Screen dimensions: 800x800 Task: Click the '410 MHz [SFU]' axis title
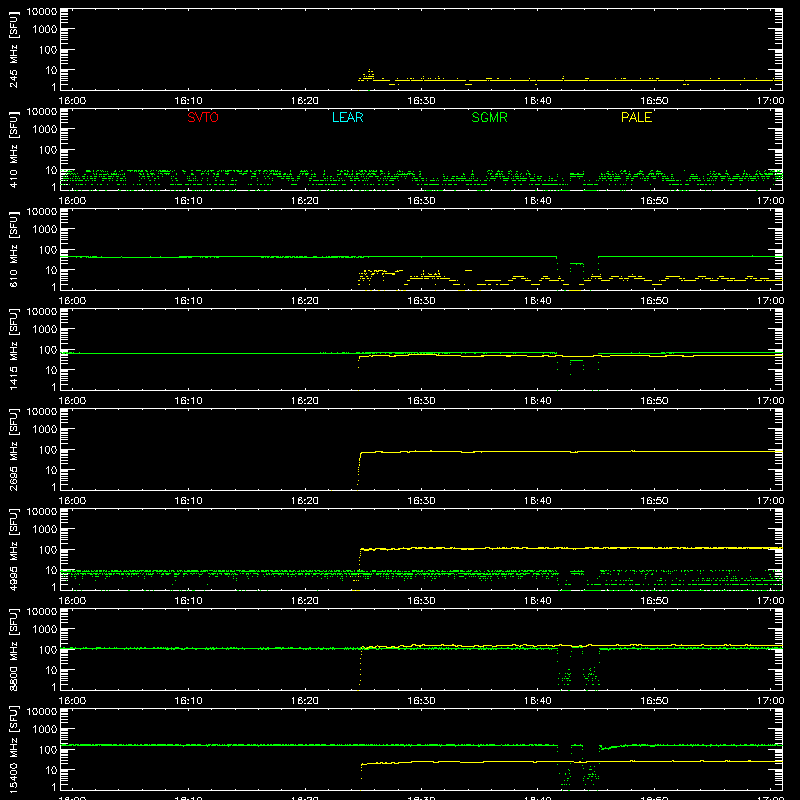[14, 150]
